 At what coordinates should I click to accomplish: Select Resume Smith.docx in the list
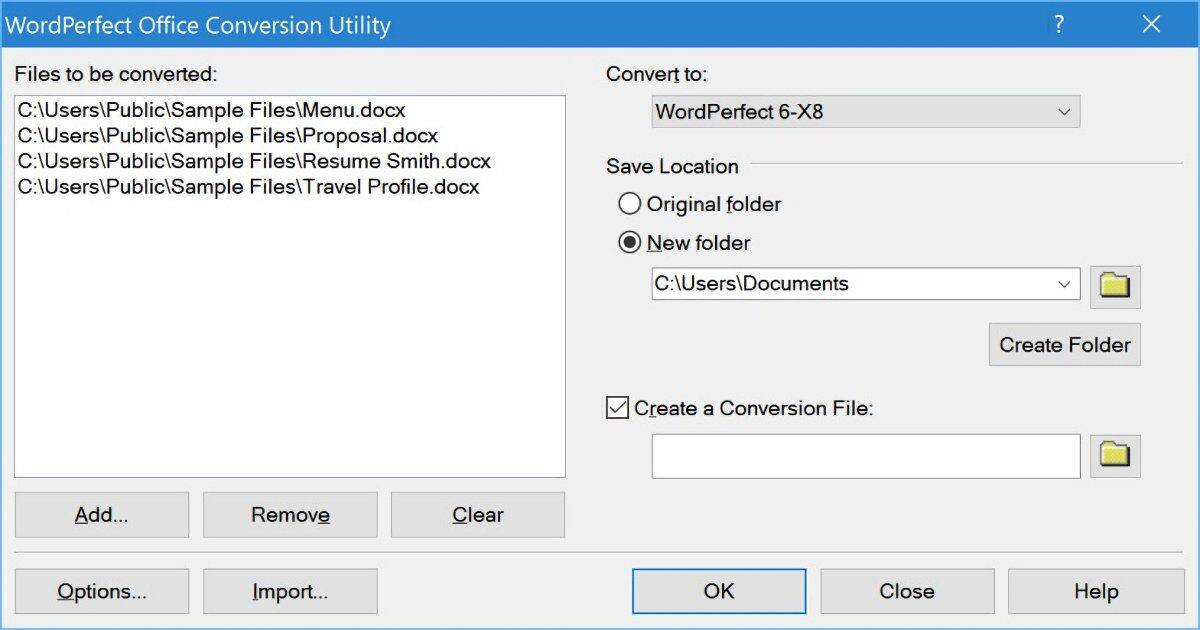(x=254, y=161)
